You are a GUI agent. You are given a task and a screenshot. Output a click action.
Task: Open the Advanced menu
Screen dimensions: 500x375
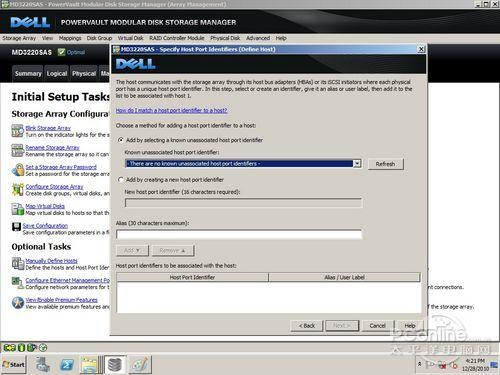click(x=258, y=38)
